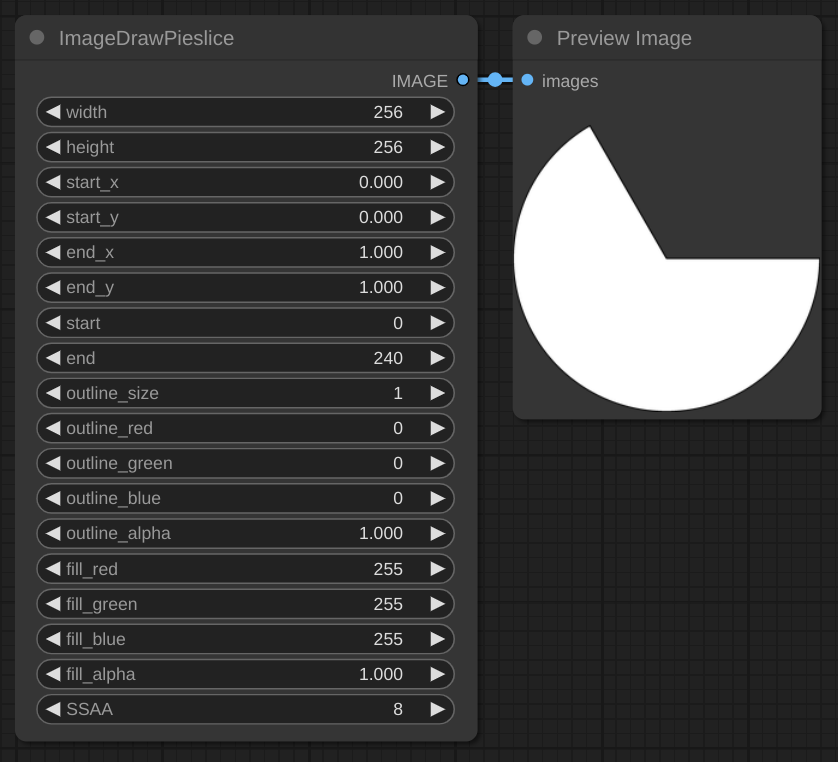Click the link midpoint between the nodes
Image resolution: width=838 pixels, height=762 pixels.
click(495, 80)
